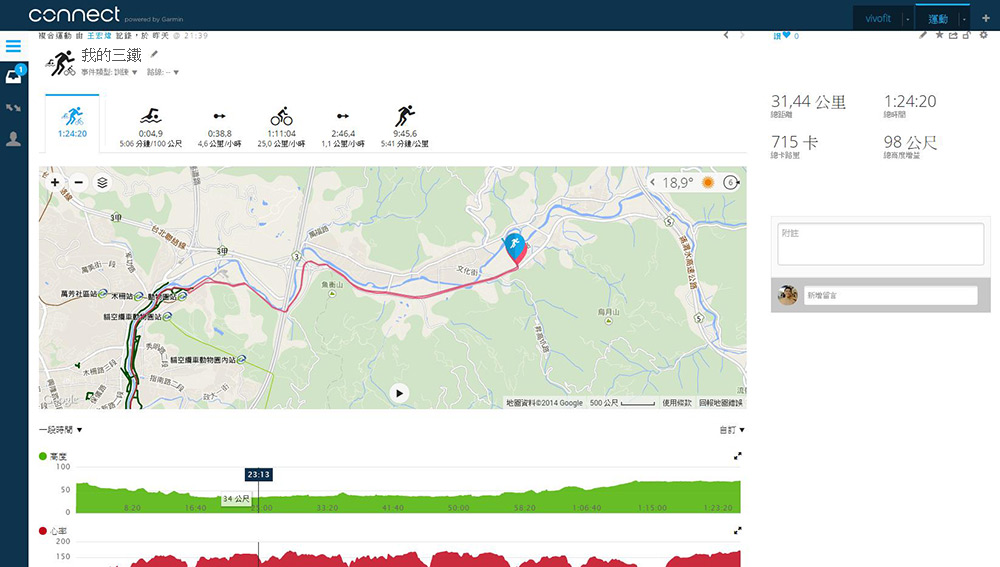Viewport: 1000px width, 567px height.
Task: Select the cycling segment icon
Action: (281, 116)
